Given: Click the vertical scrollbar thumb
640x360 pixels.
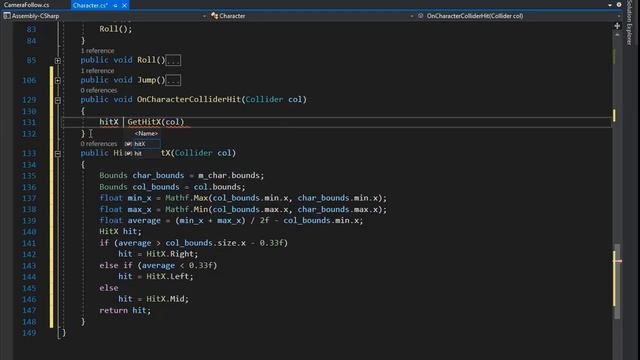Looking at the screenshot, I should (x=617, y=281).
